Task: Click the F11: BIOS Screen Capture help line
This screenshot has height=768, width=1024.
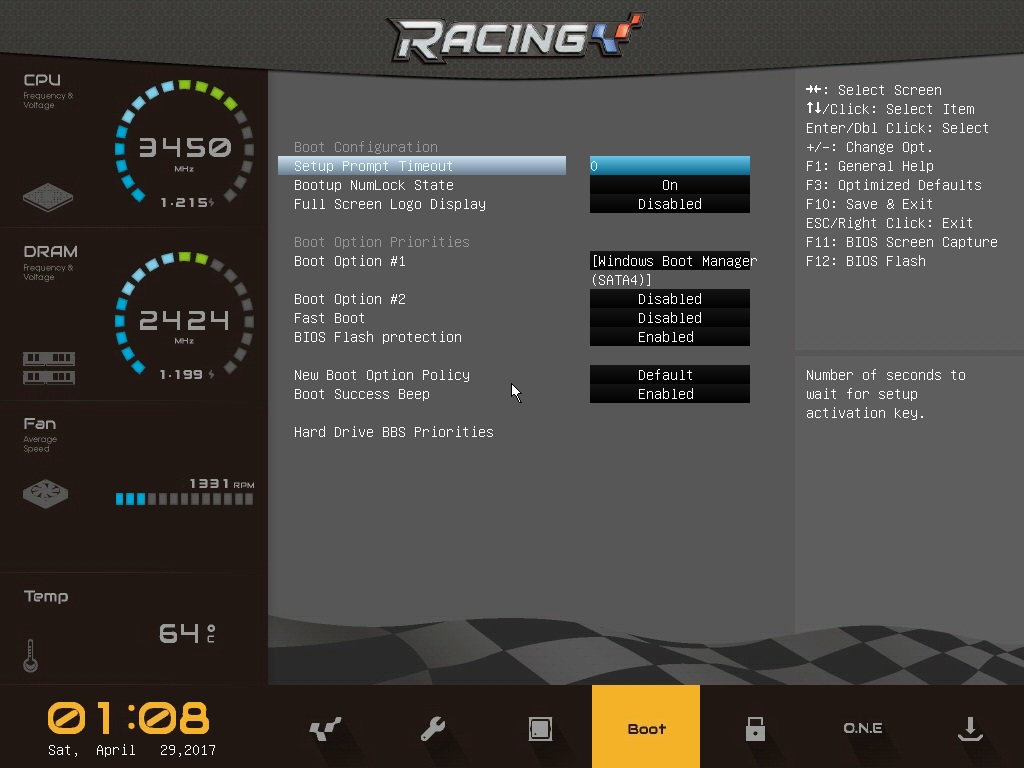Action: pos(901,242)
